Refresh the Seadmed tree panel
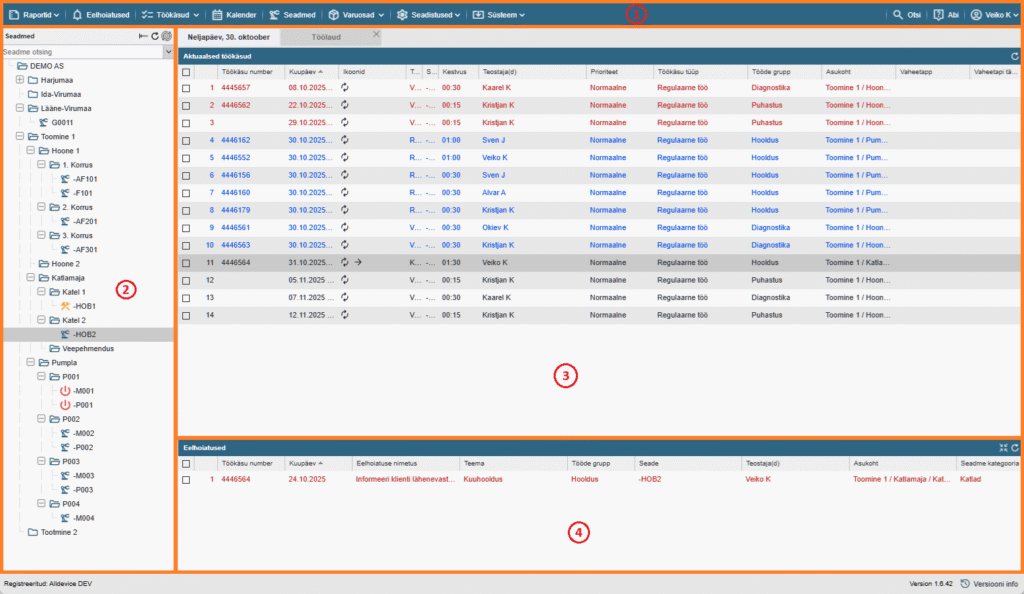The image size is (1024, 594). click(x=155, y=36)
